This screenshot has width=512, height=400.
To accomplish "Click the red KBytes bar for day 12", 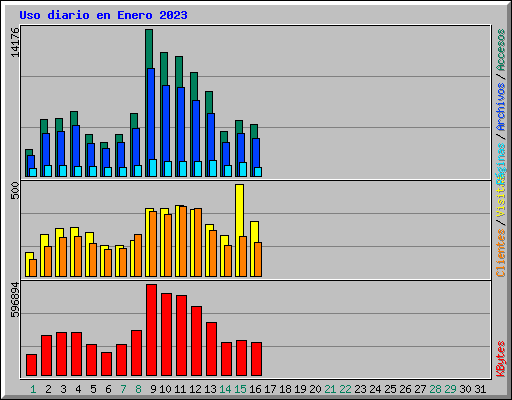I will (x=196, y=341).
